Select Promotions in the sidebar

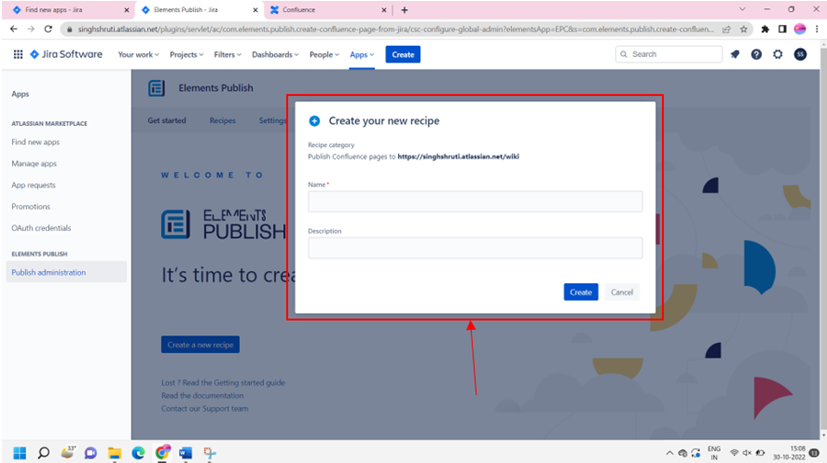[31, 207]
